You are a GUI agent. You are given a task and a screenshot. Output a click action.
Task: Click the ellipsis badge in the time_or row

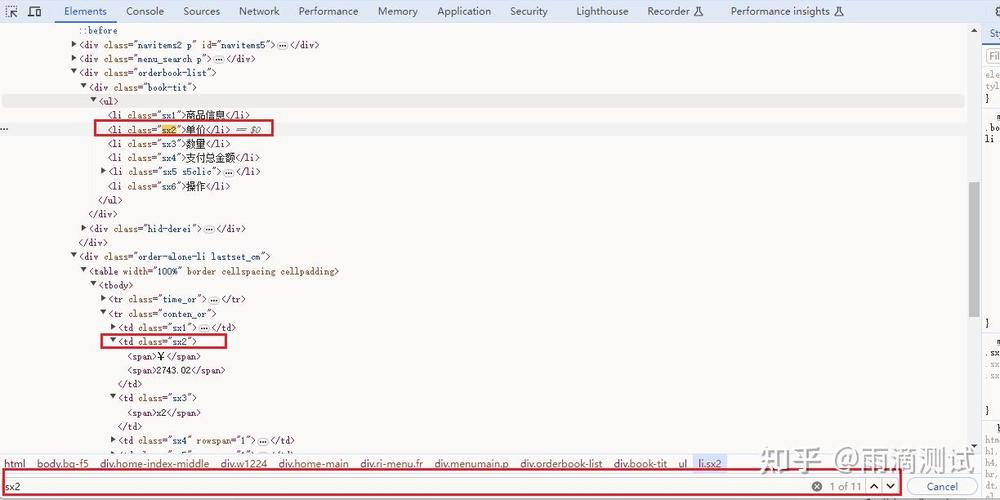214,299
